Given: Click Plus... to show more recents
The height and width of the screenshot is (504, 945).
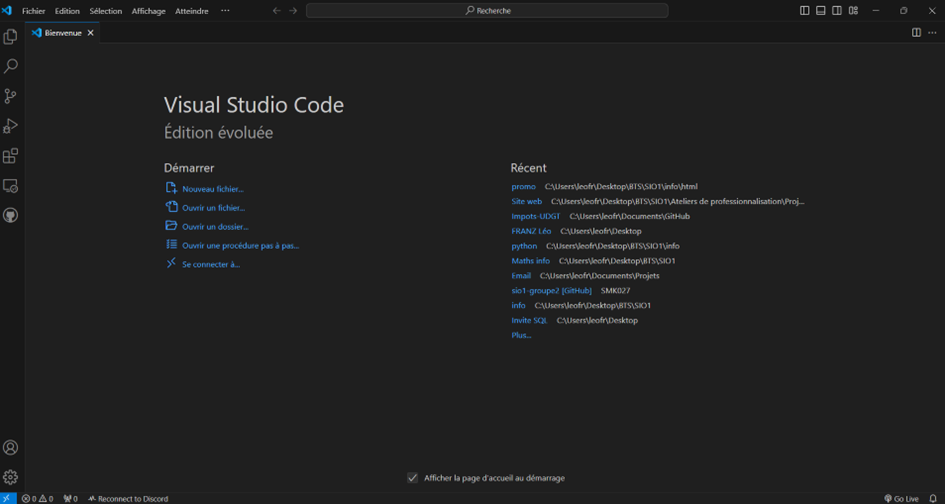Looking at the screenshot, I should point(521,335).
